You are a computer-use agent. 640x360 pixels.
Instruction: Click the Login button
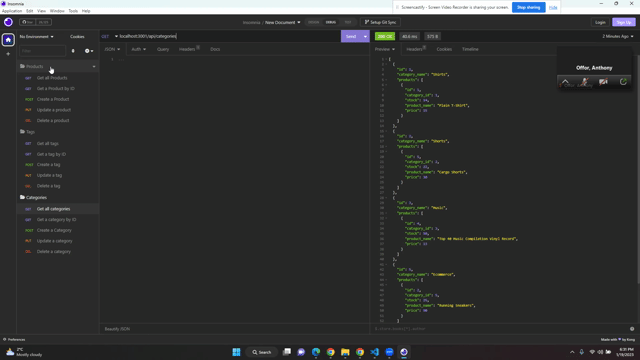600,22
